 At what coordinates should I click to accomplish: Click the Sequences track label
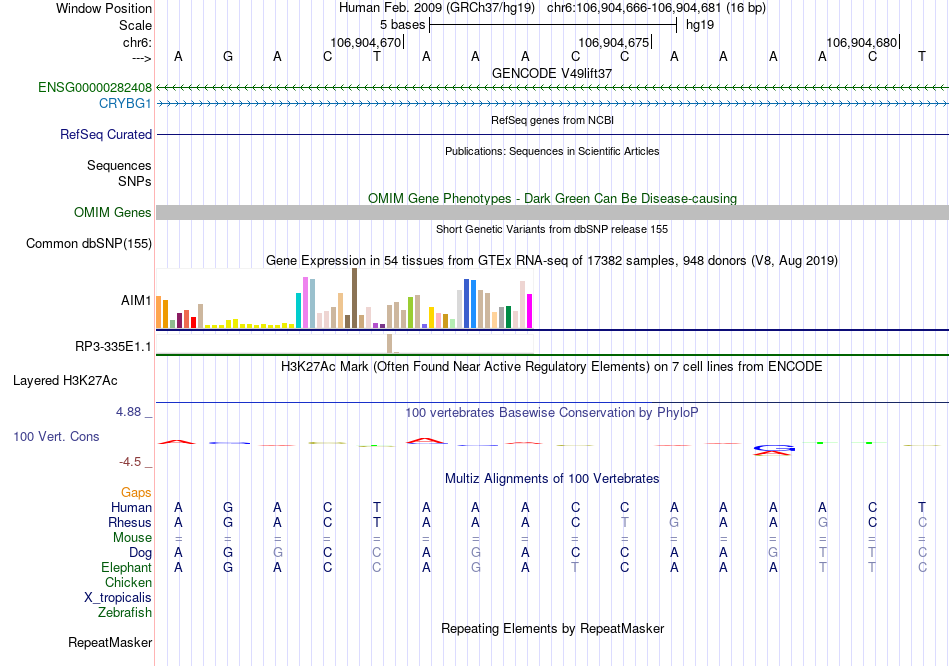119,165
